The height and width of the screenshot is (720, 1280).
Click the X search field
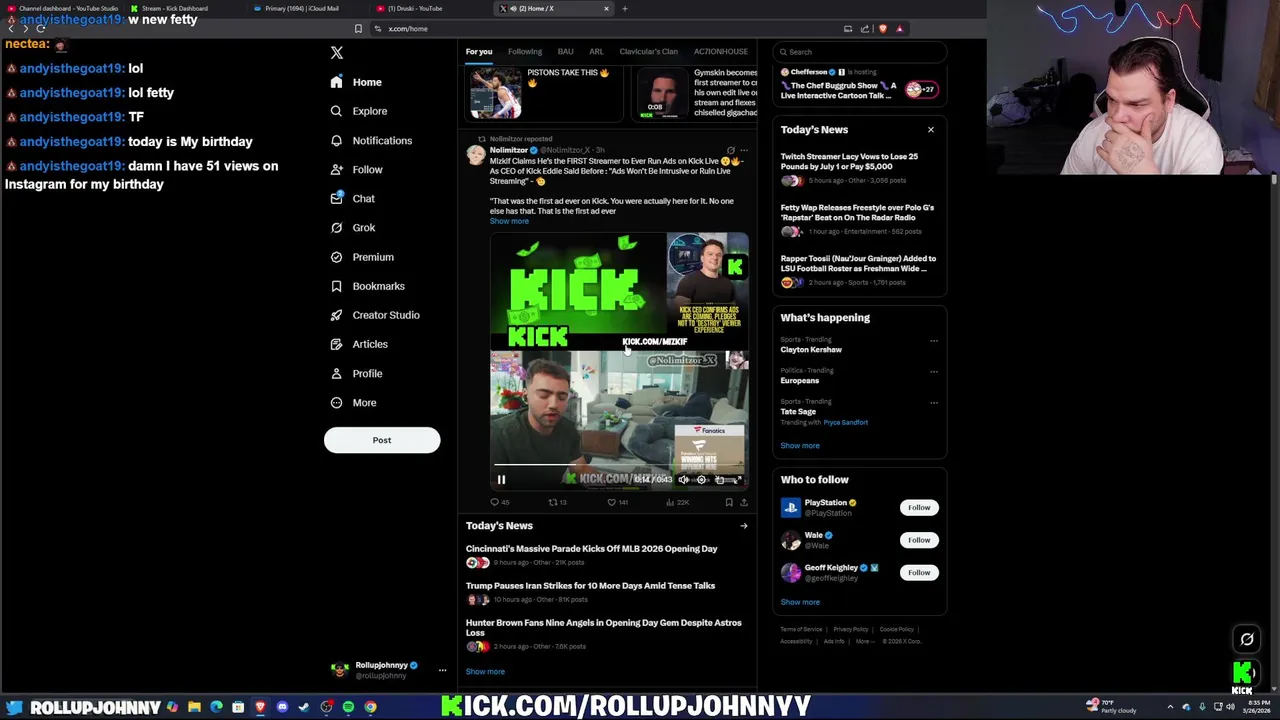860,52
